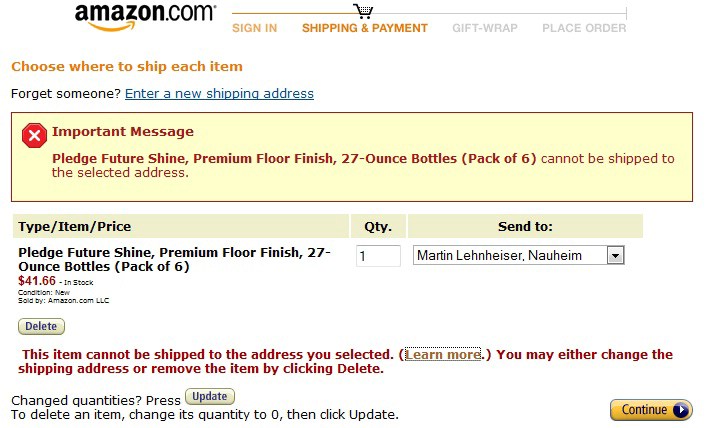The height and width of the screenshot is (428, 706).
Task: Click the Pledge Future Shine item title
Action: [174, 259]
